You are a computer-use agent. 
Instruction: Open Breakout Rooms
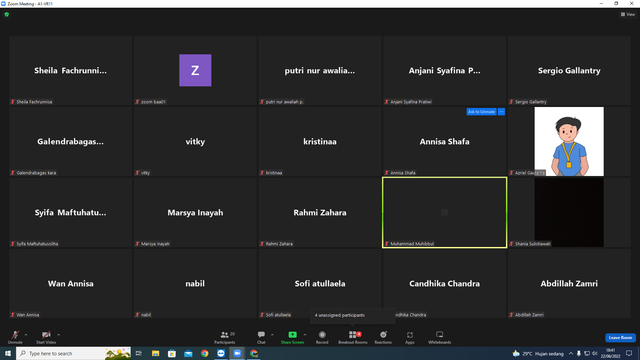[353, 337]
